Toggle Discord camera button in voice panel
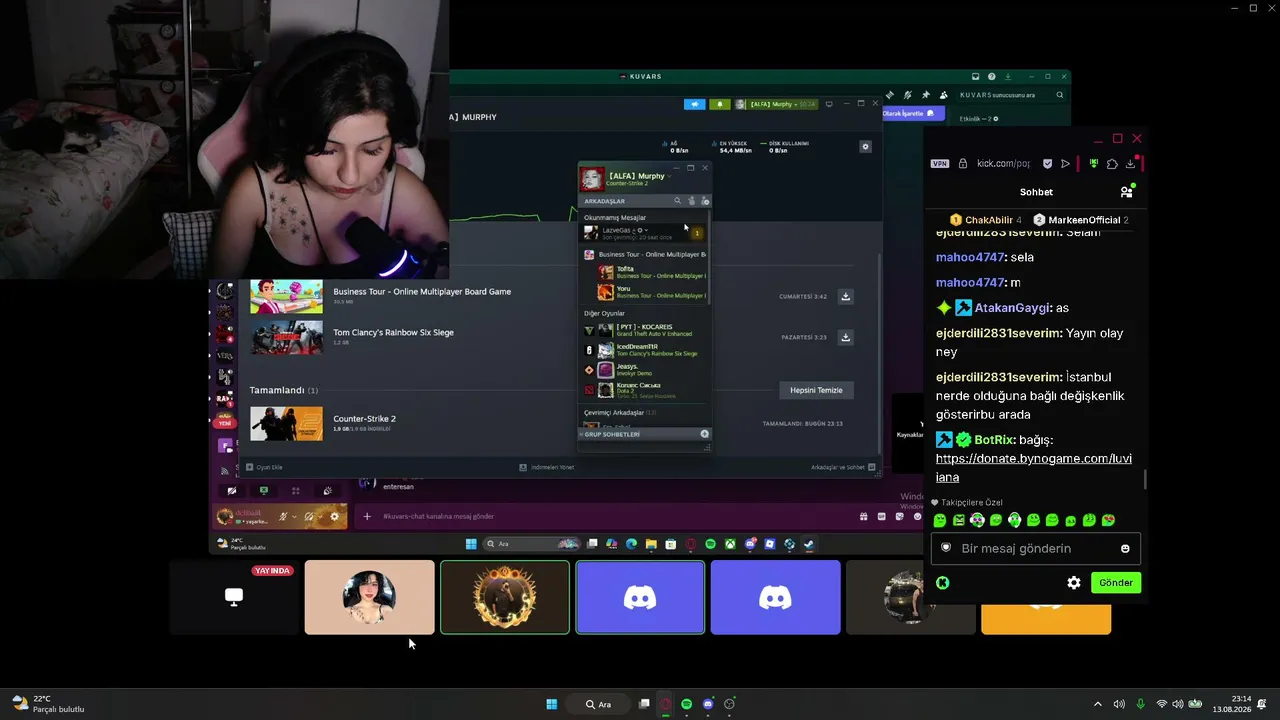 tap(232, 491)
